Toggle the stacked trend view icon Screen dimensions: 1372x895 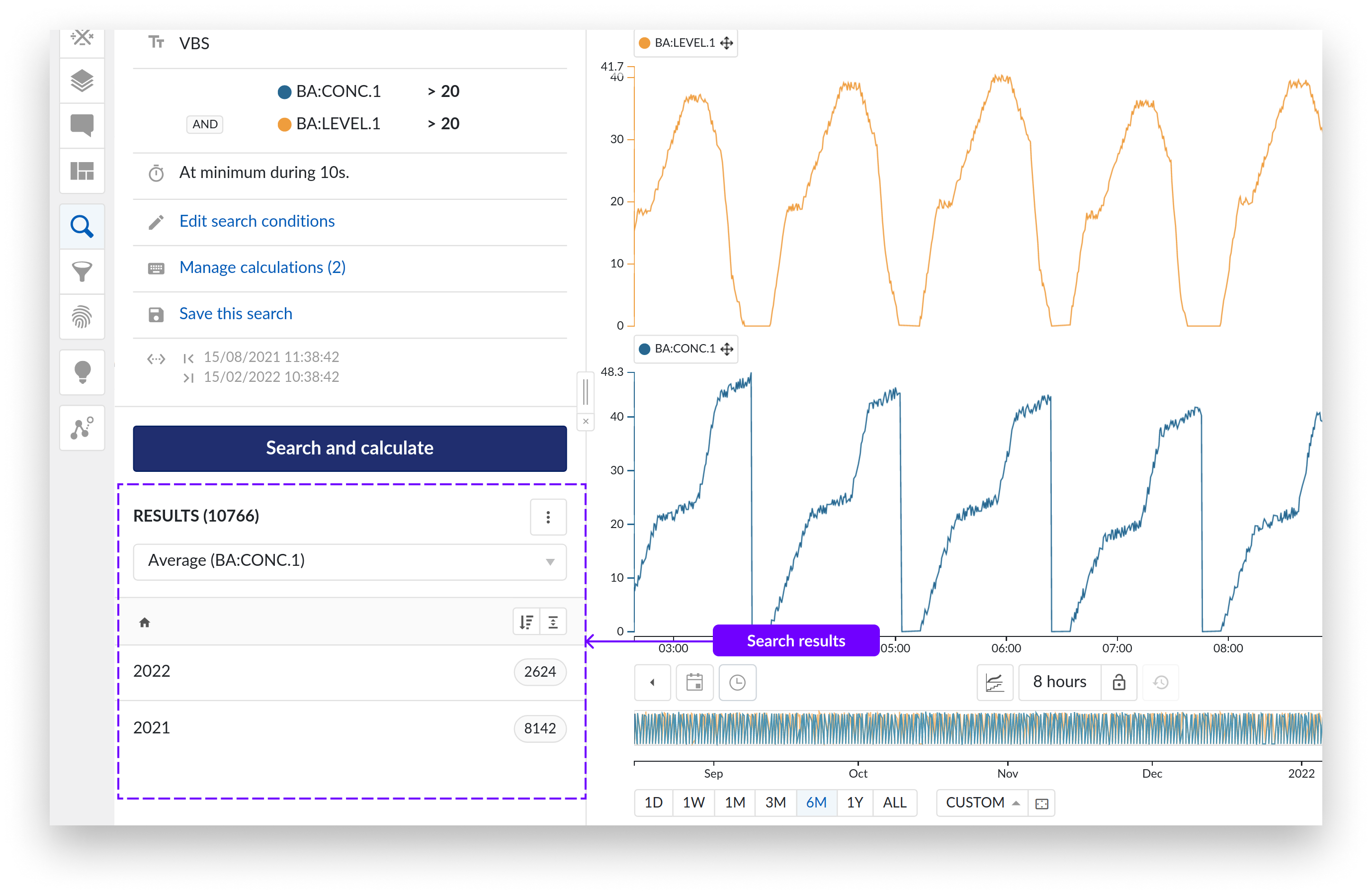(x=994, y=682)
